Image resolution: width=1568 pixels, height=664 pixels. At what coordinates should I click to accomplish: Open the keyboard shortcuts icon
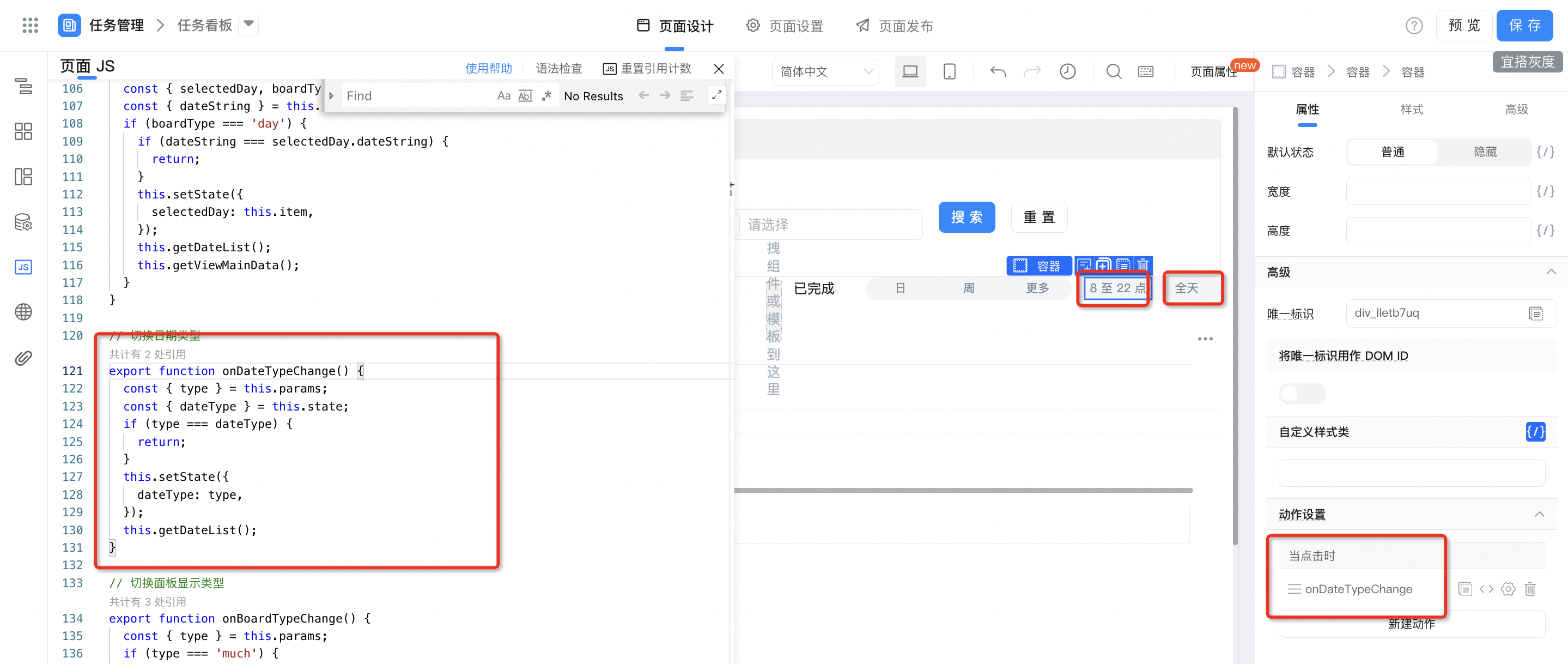(x=1146, y=71)
